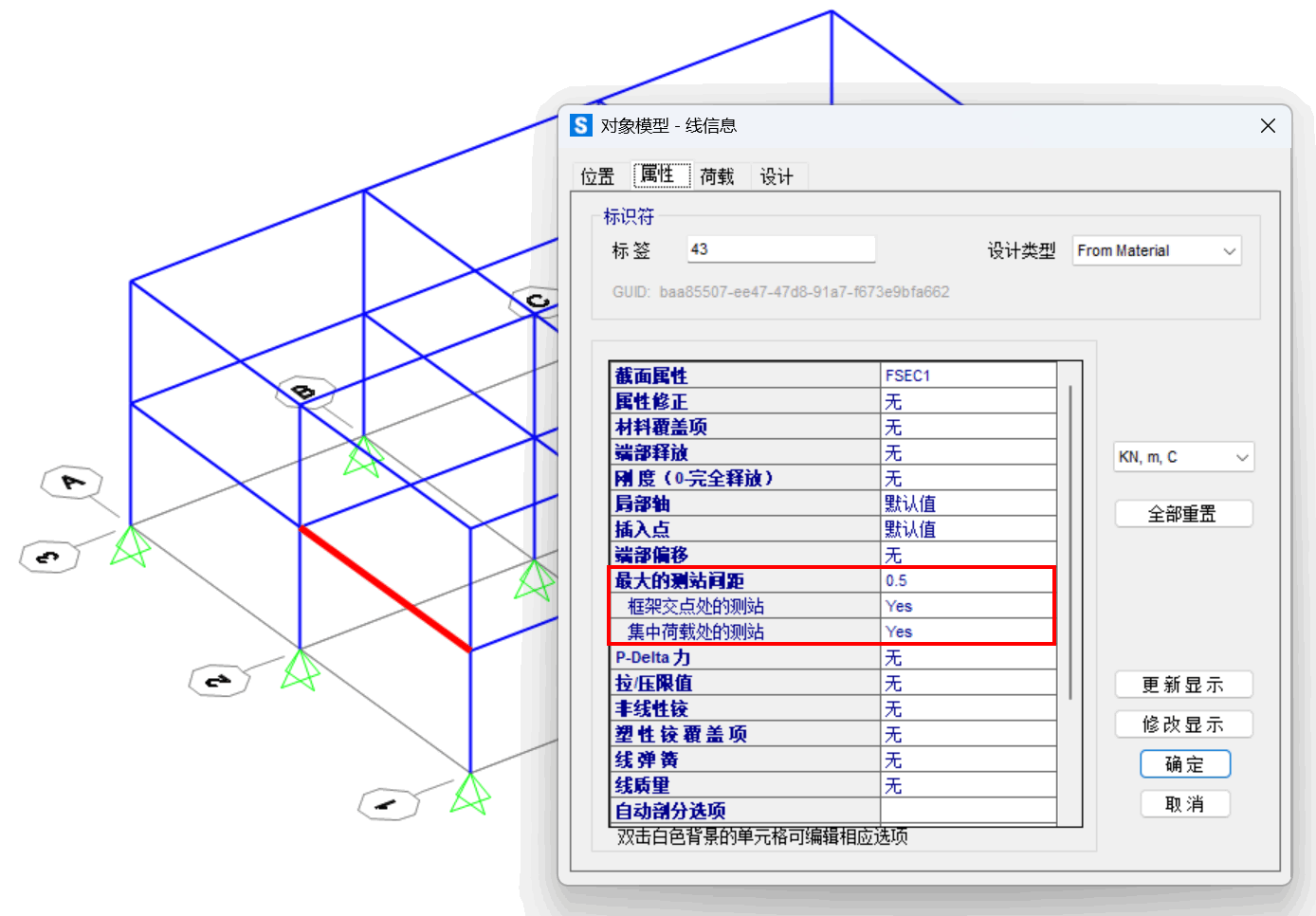Click the 更新显示 button
Image resolution: width=1316 pixels, height=916 pixels.
[x=1183, y=685]
